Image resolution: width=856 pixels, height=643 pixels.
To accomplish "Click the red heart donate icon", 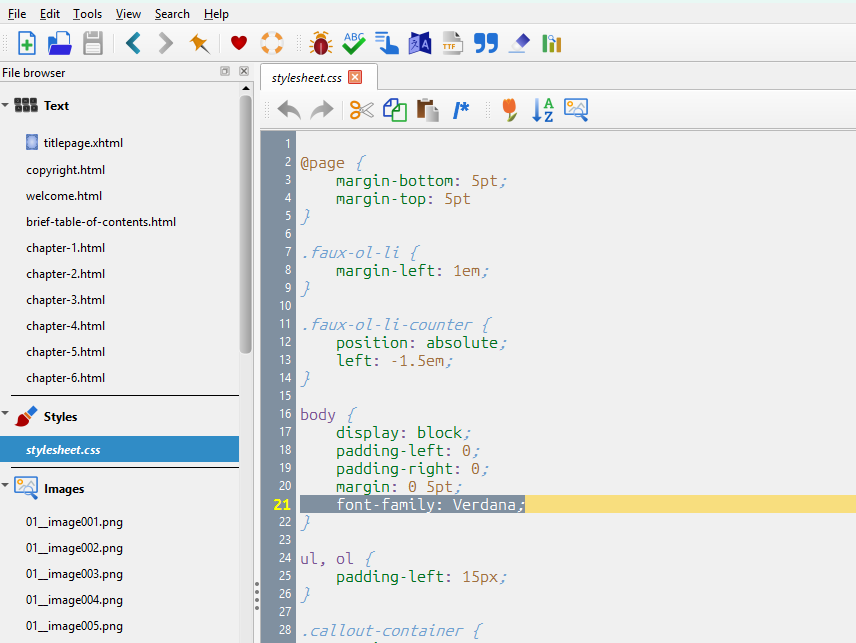I will pyautogui.click(x=239, y=43).
